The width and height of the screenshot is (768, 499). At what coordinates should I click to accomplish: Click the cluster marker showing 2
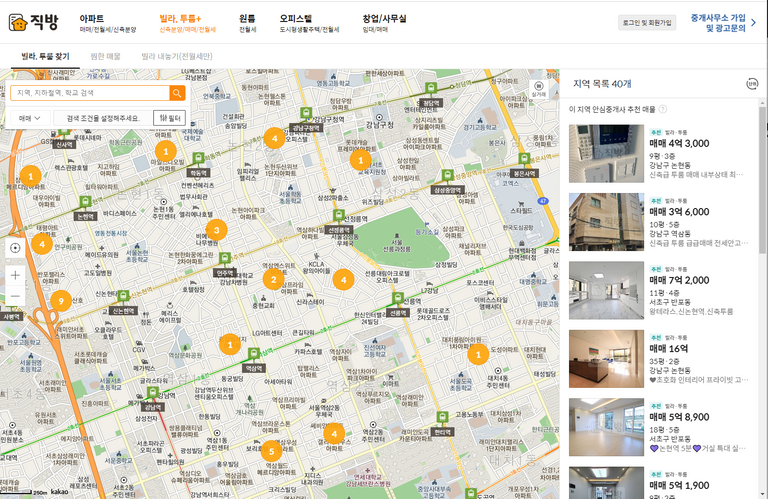point(273,280)
